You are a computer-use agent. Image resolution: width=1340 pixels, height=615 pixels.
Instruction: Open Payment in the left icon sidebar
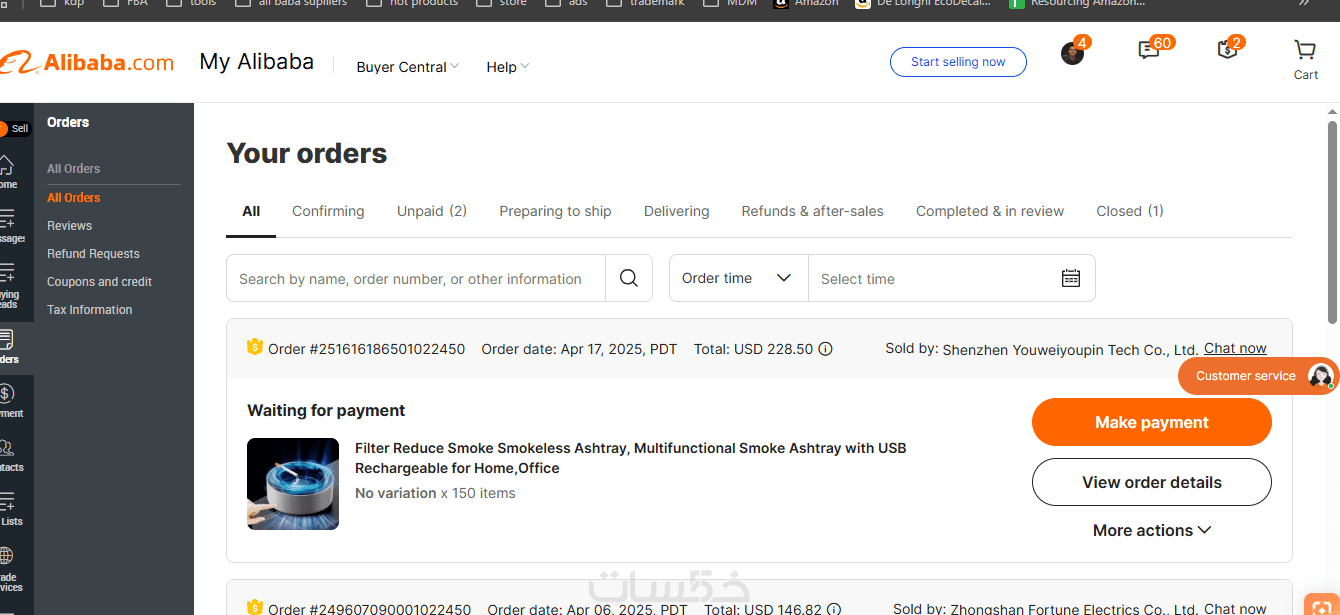tap(9, 401)
